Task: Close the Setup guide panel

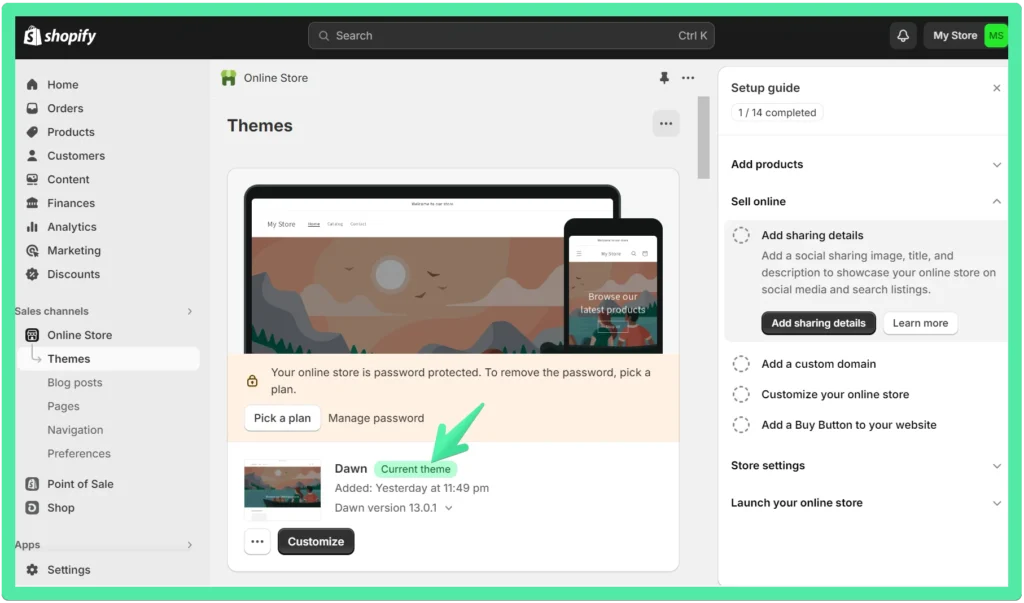Action: (997, 88)
